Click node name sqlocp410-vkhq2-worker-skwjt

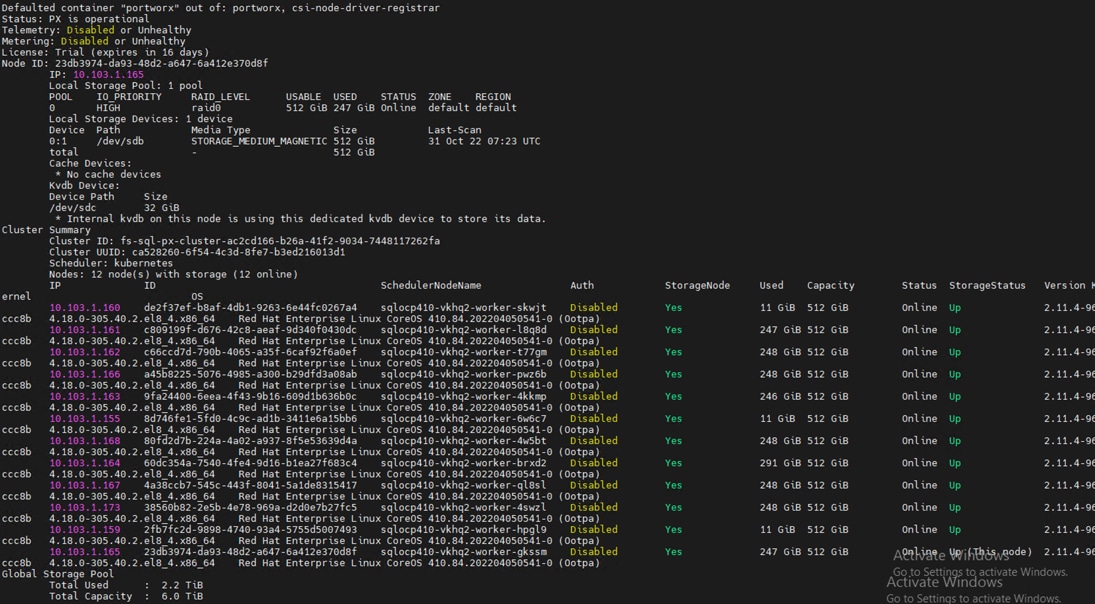[x=464, y=307]
